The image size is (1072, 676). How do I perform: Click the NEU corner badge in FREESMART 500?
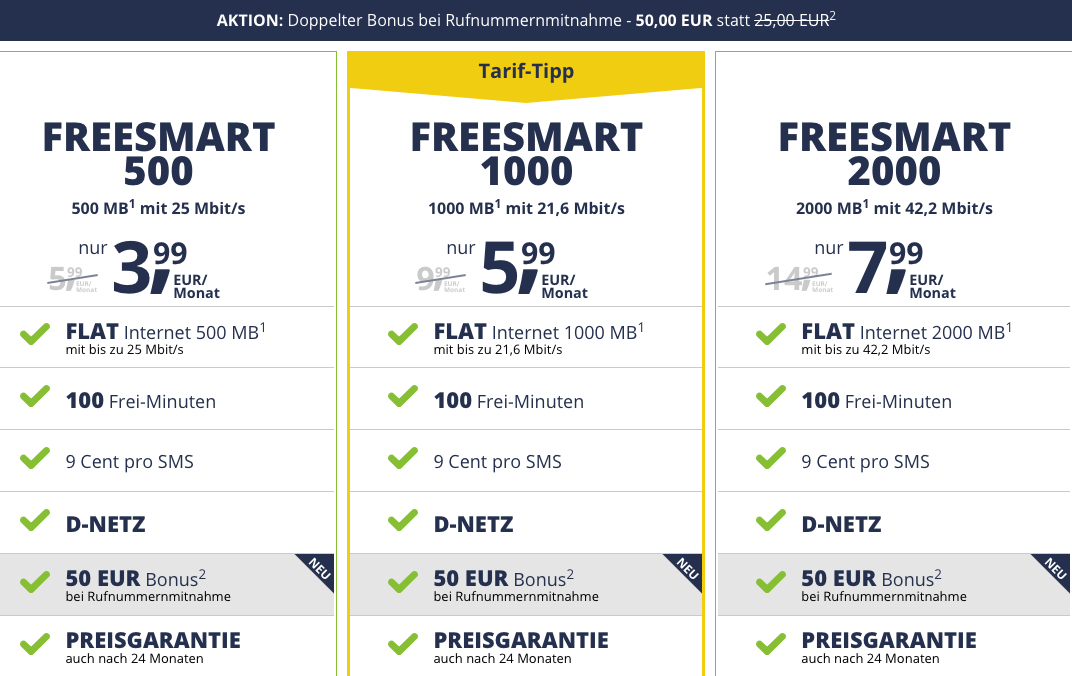318,569
